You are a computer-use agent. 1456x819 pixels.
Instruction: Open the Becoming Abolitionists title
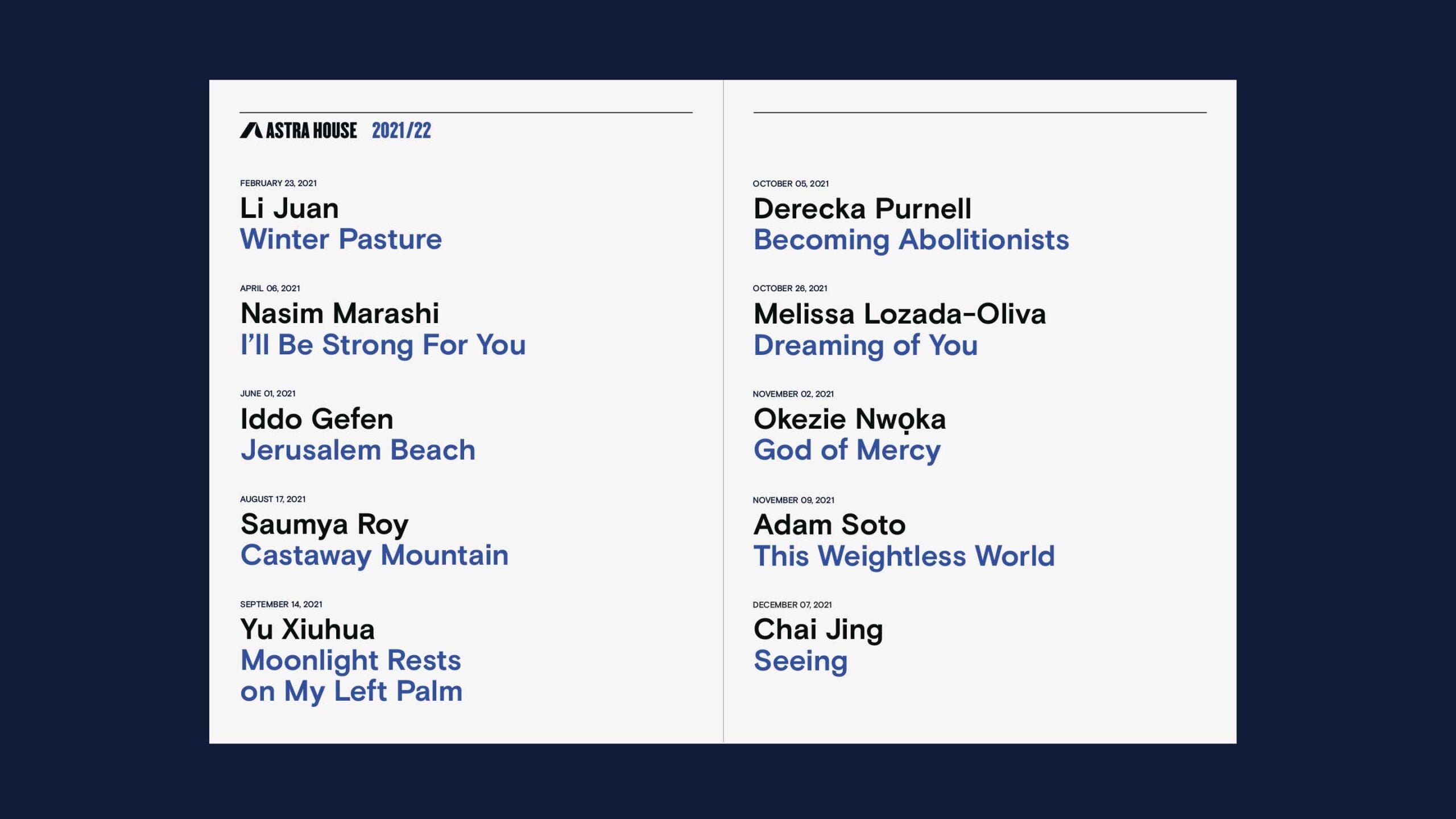(911, 239)
